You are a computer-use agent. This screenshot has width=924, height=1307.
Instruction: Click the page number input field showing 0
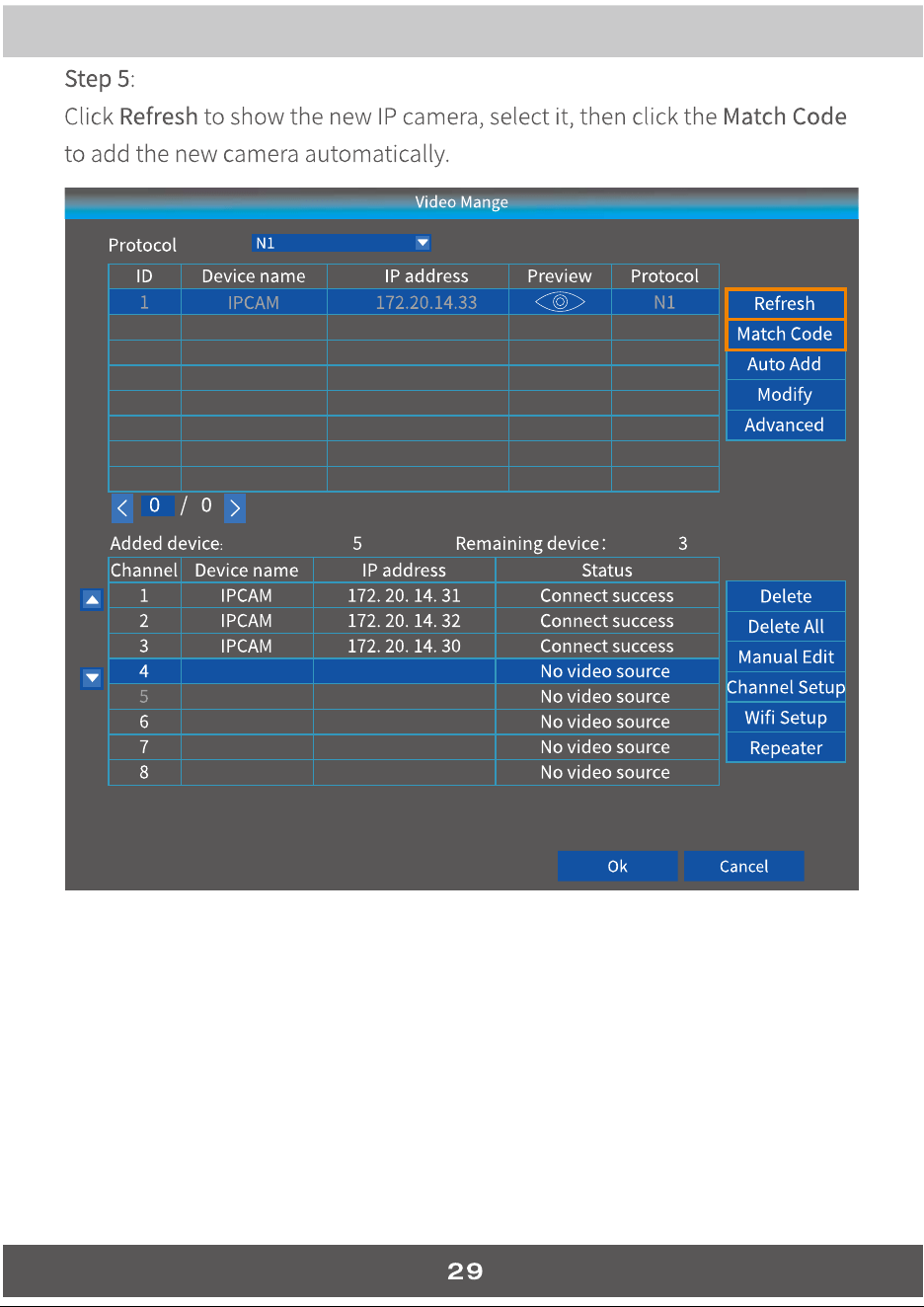157,505
